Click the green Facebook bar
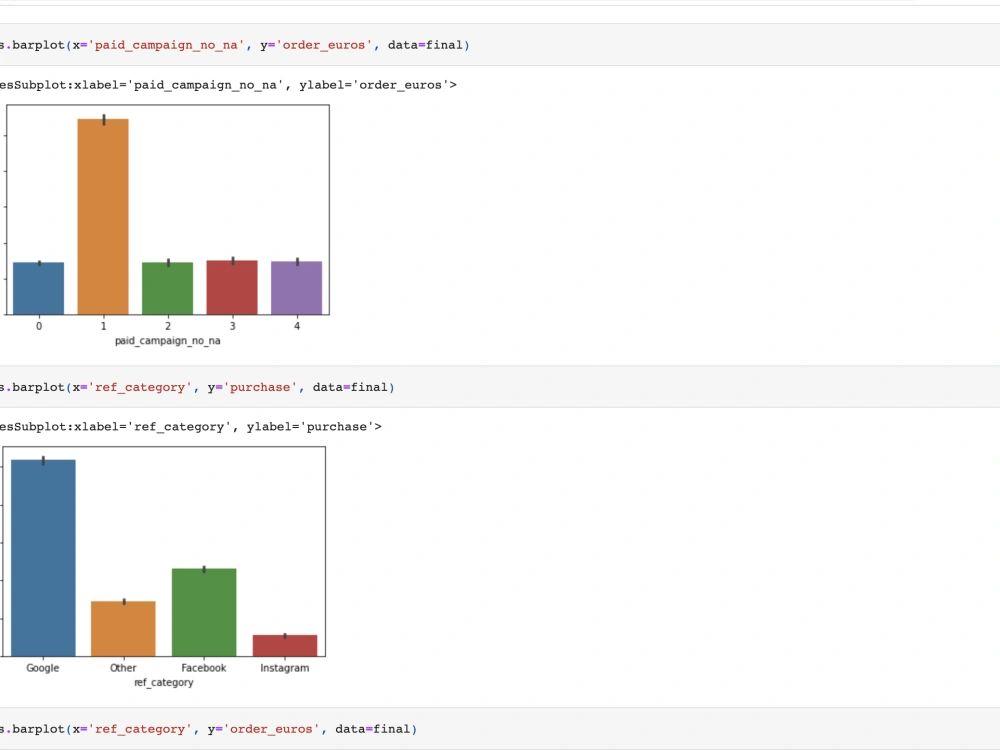This screenshot has height=750, width=1000. pyautogui.click(x=204, y=610)
